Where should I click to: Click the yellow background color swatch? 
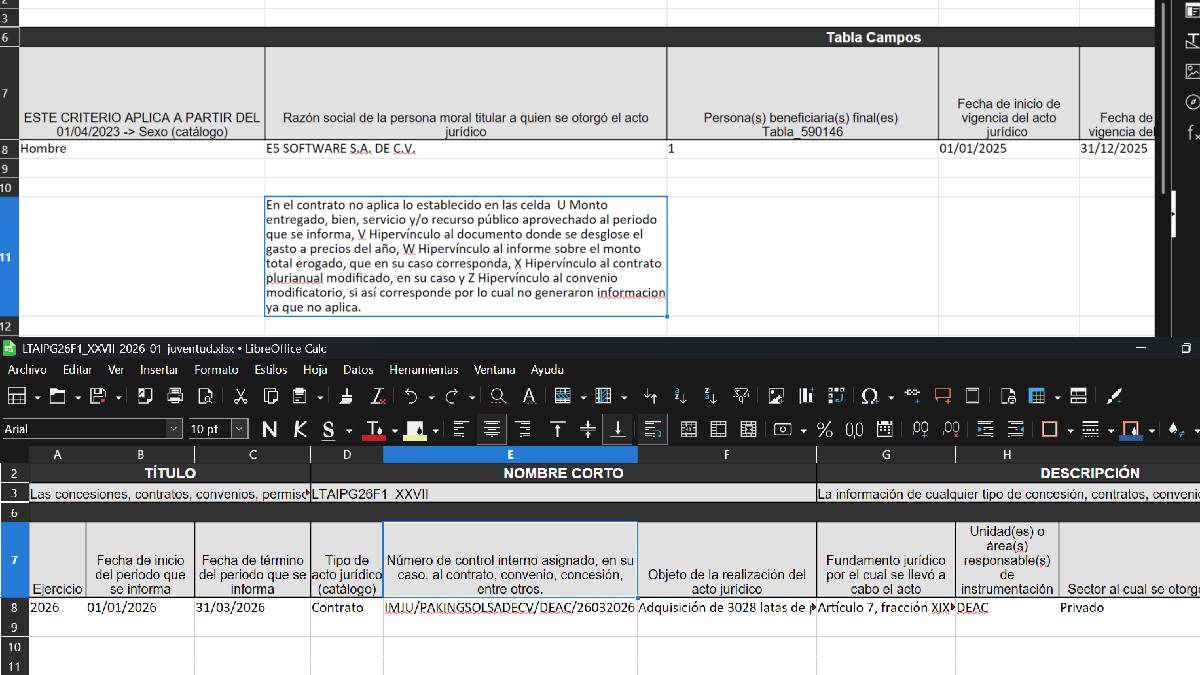pyautogui.click(x=416, y=430)
